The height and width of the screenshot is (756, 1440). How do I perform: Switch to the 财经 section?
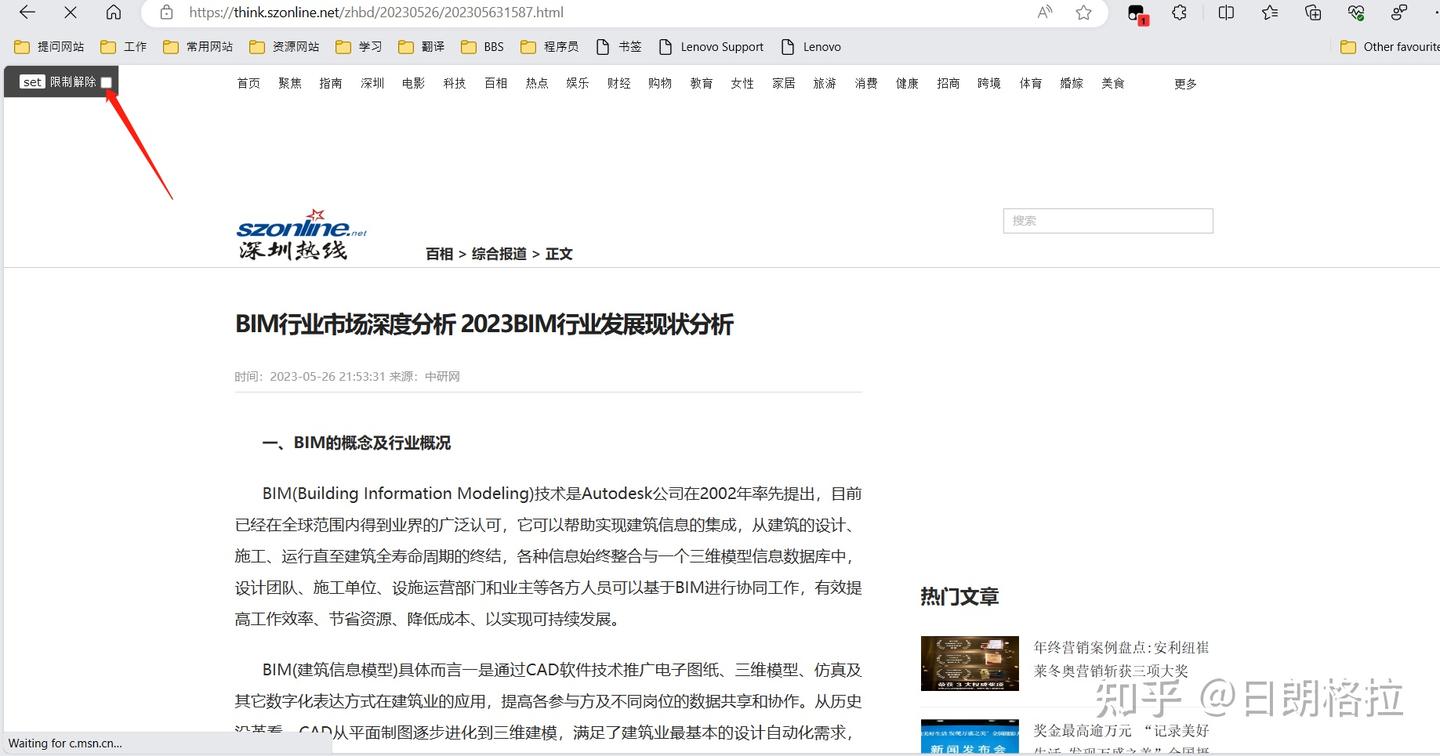tap(618, 83)
